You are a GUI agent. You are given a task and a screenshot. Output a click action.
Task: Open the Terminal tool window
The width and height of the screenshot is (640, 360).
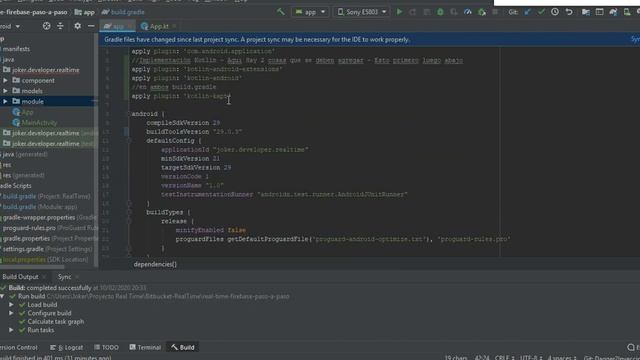[145, 347]
